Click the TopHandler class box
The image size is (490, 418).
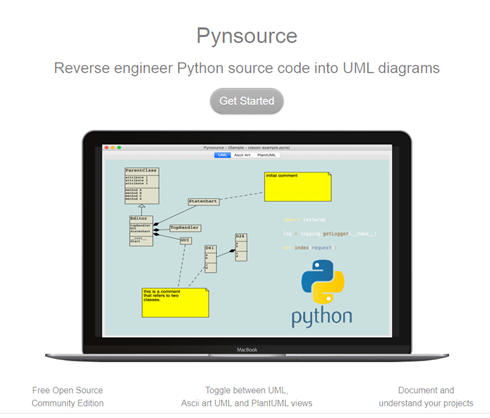point(185,228)
